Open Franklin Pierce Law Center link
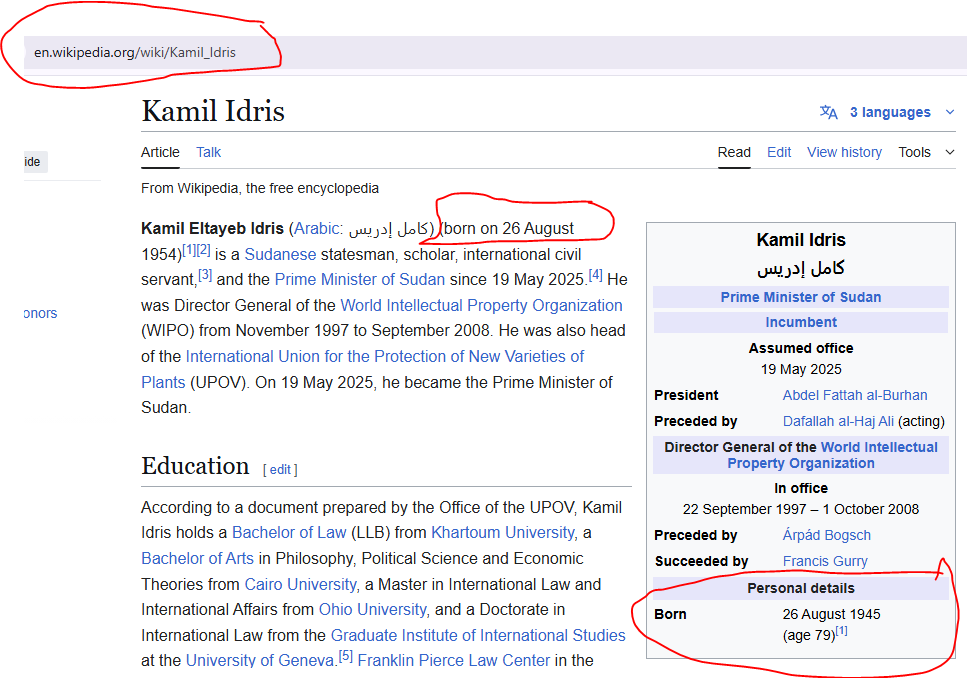The width and height of the screenshot is (967, 678). coord(453,660)
